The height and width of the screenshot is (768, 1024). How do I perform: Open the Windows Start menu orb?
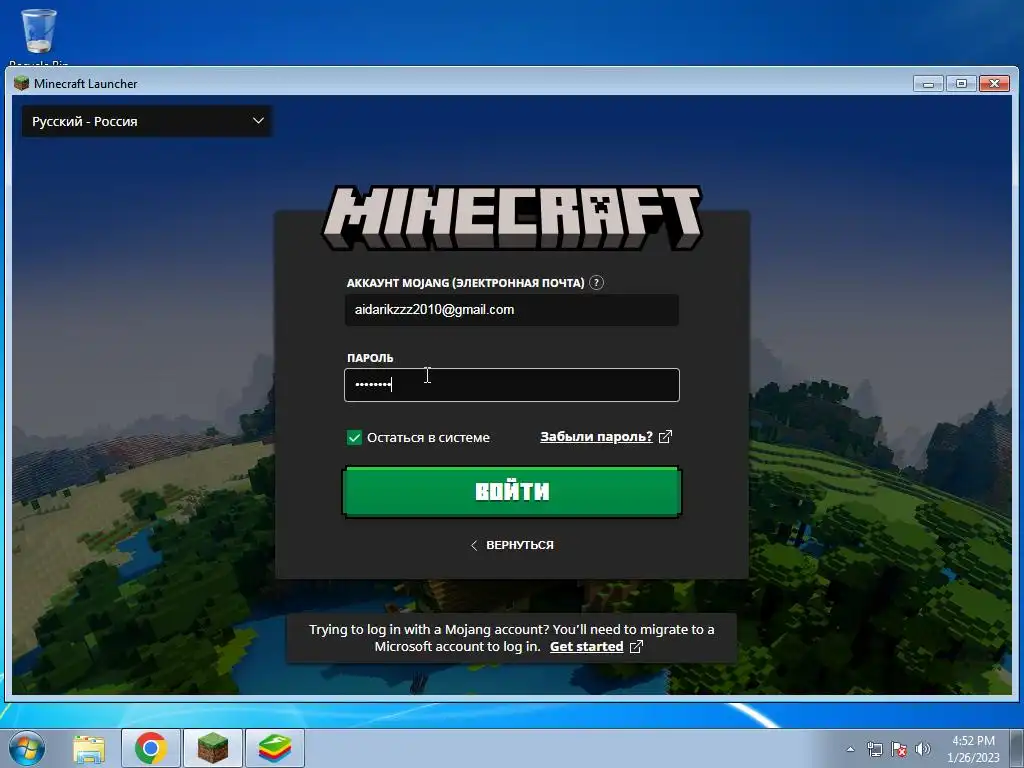tap(27, 748)
